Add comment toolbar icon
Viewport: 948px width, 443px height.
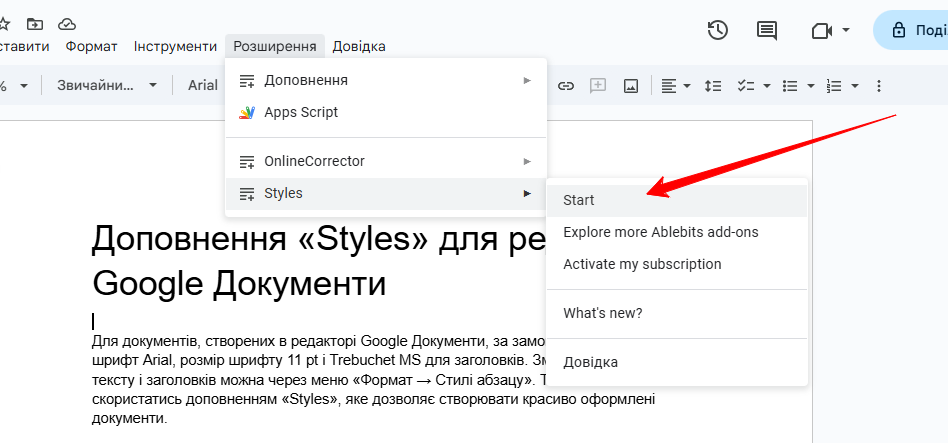(x=598, y=86)
